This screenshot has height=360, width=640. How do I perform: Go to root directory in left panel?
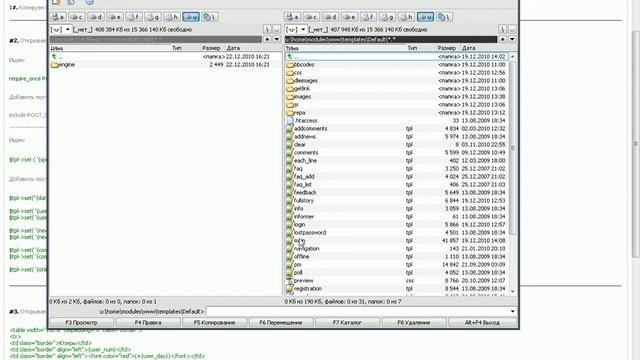[267, 29]
